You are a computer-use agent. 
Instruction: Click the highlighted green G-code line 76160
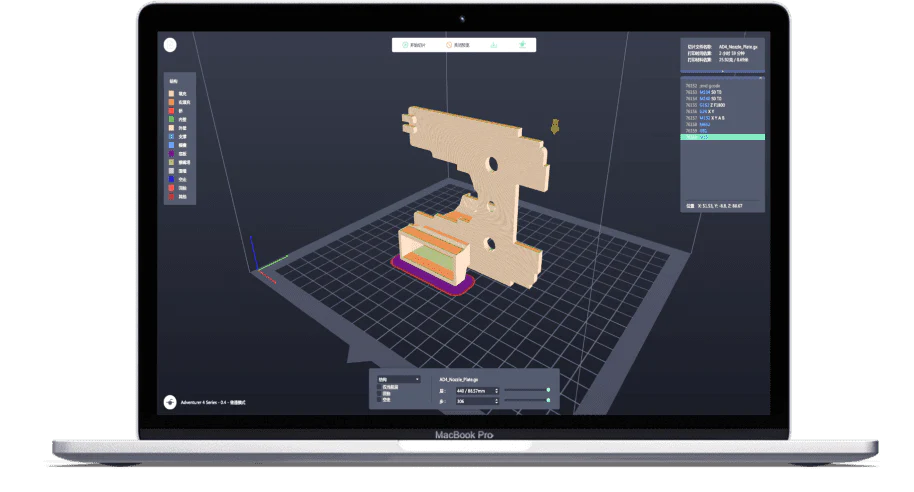click(723, 137)
